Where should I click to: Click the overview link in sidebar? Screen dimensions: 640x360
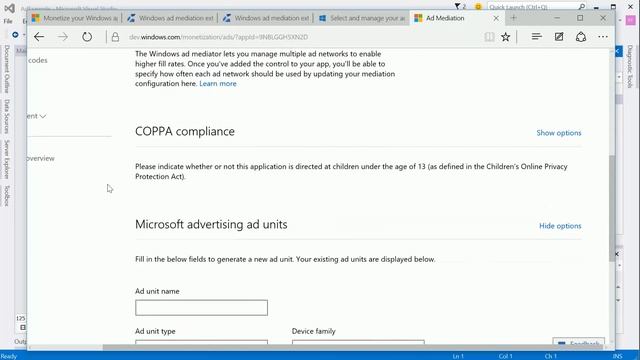[x=40, y=158]
